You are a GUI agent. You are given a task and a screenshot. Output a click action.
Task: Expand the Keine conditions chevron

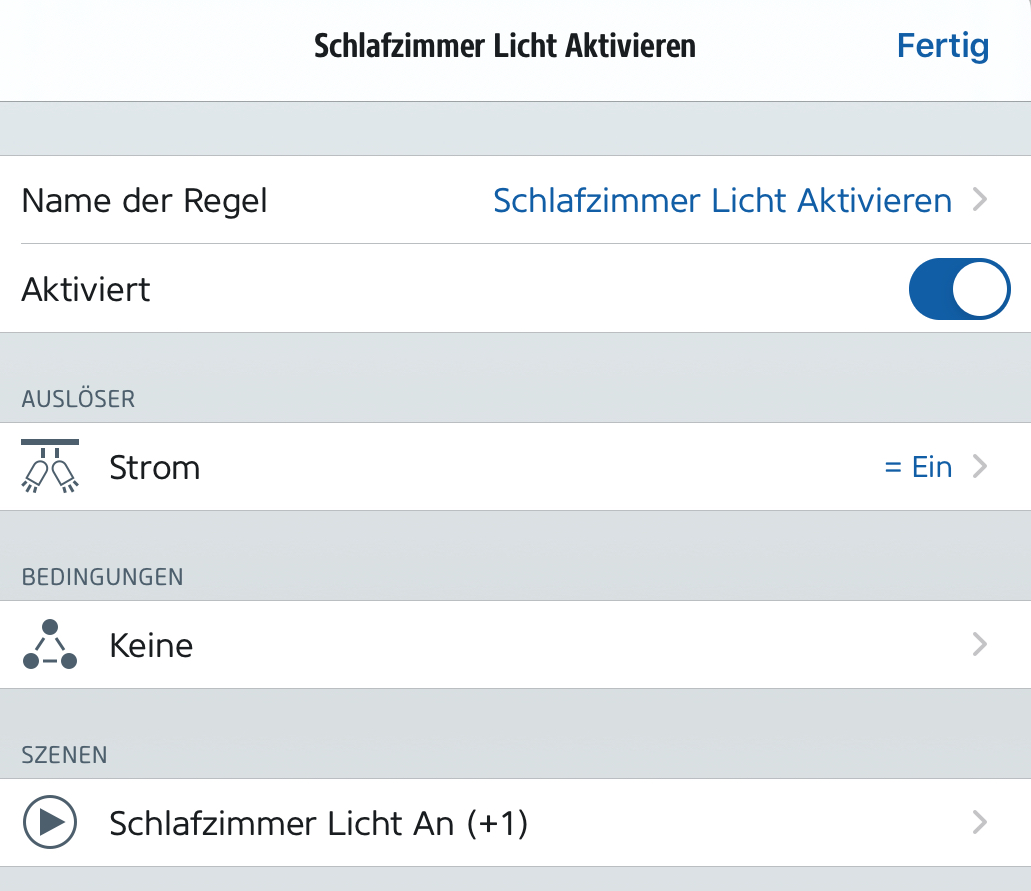pyautogui.click(x=980, y=644)
